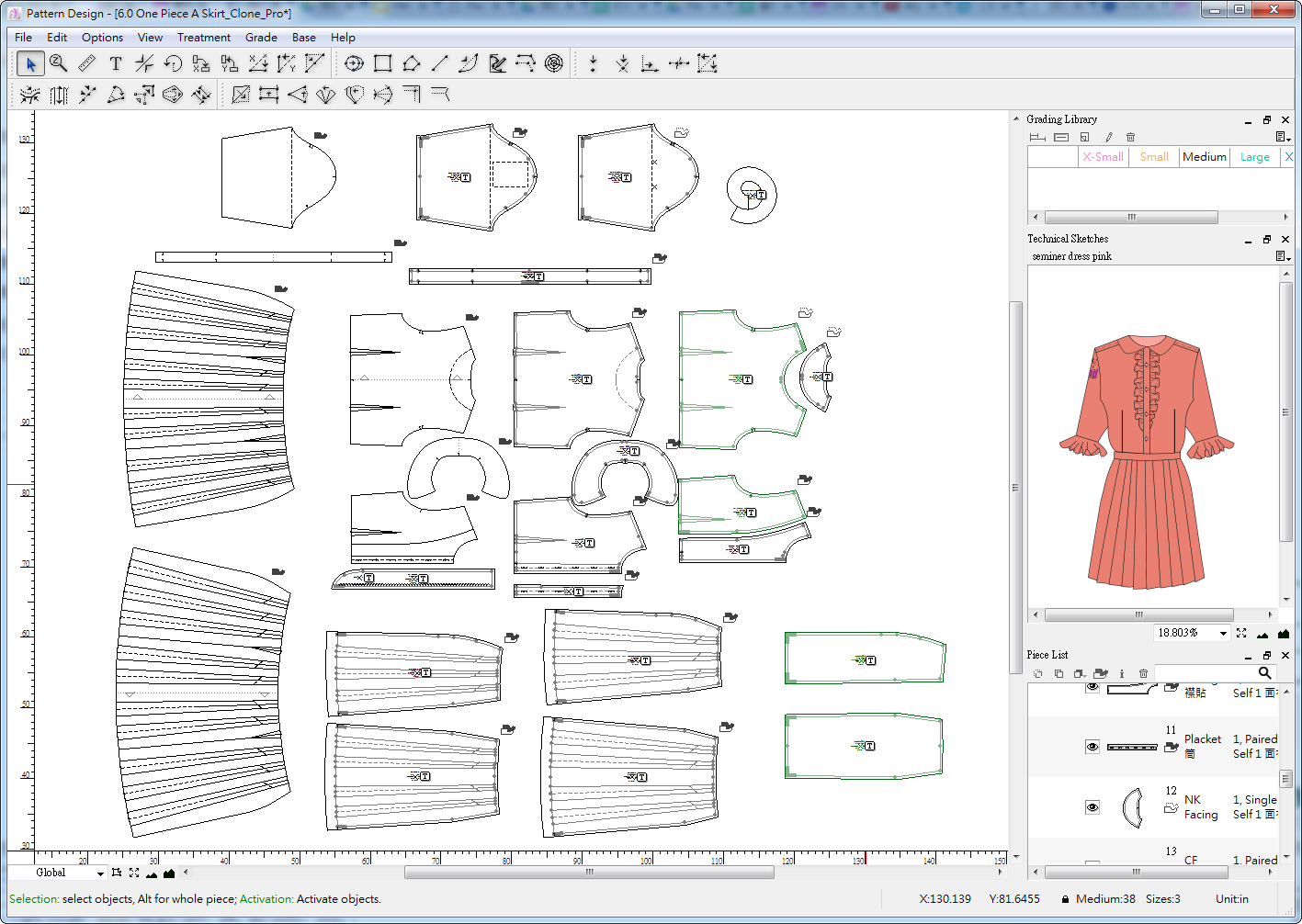Select the X-Small size column header
The width and height of the screenshot is (1302, 924).
coord(1103,157)
